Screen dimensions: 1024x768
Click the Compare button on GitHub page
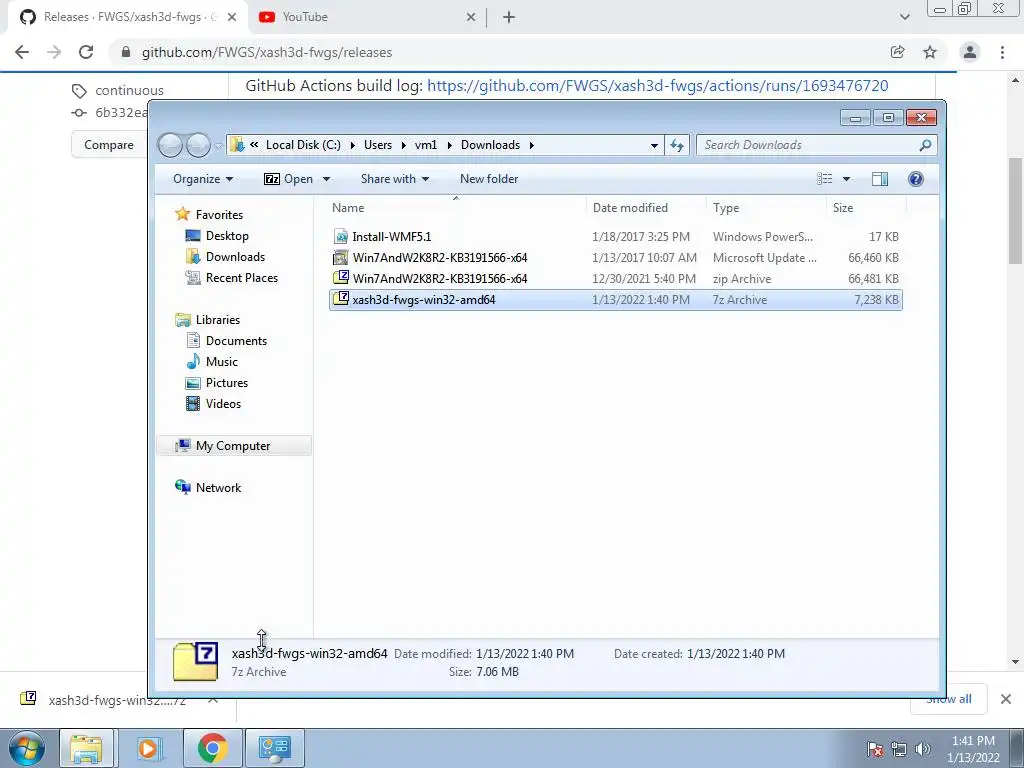tap(108, 145)
